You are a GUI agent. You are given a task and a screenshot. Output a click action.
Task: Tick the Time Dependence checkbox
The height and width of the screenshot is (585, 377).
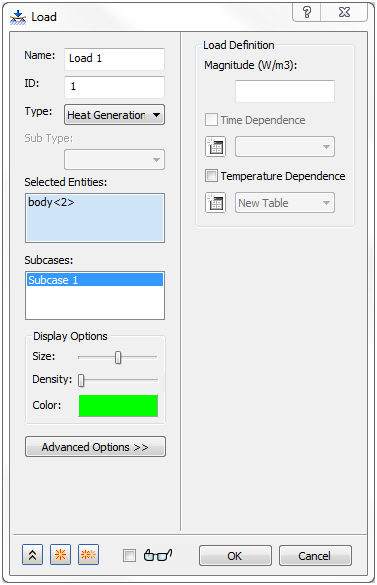(x=211, y=120)
